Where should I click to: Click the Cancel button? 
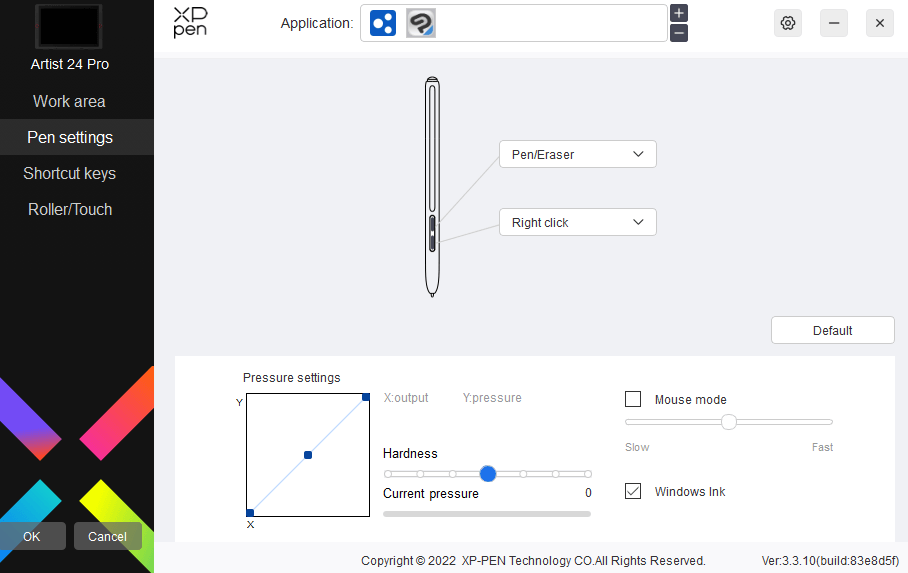click(107, 536)
